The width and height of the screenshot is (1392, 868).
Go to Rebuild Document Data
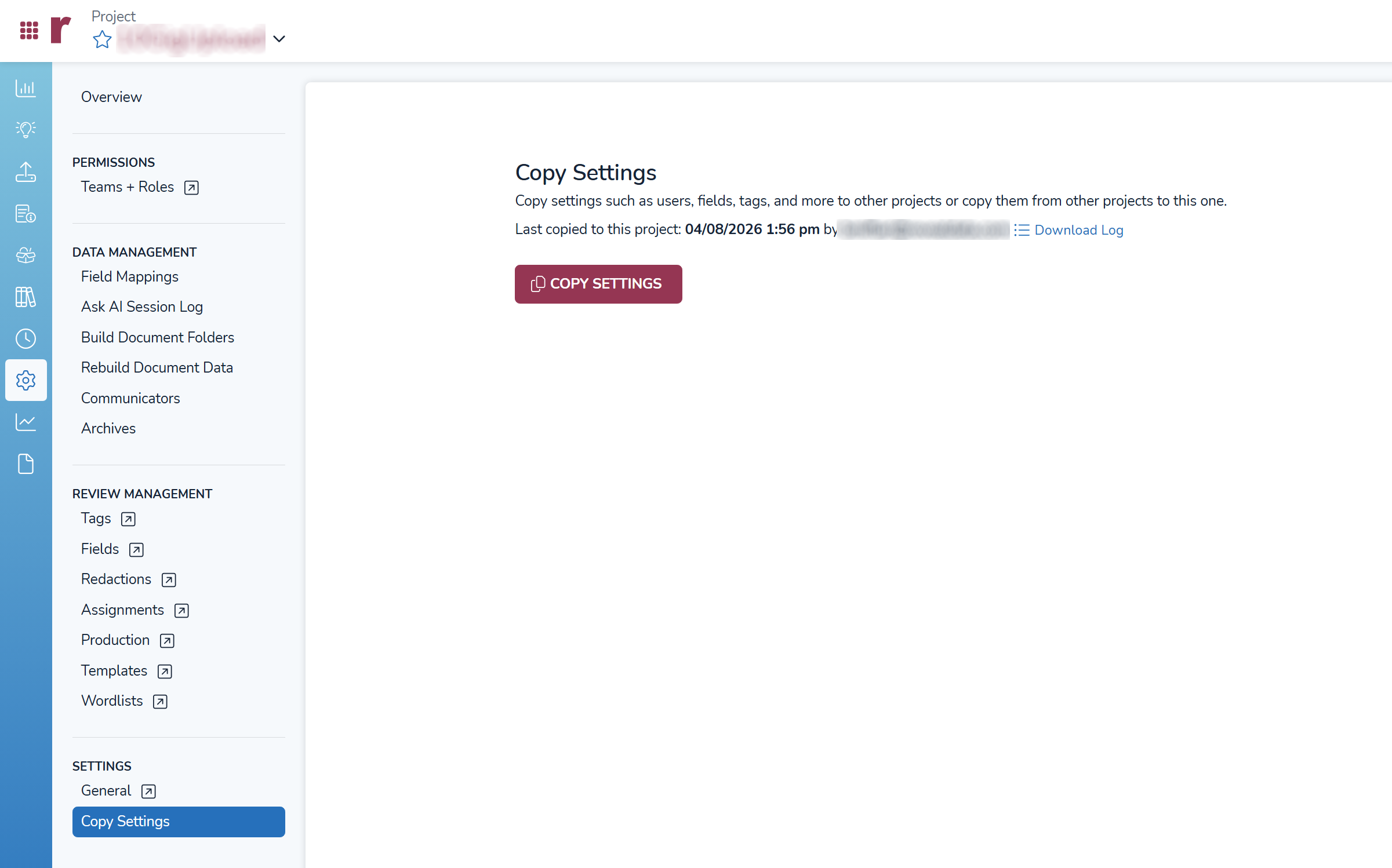click(x=157, y=367)
